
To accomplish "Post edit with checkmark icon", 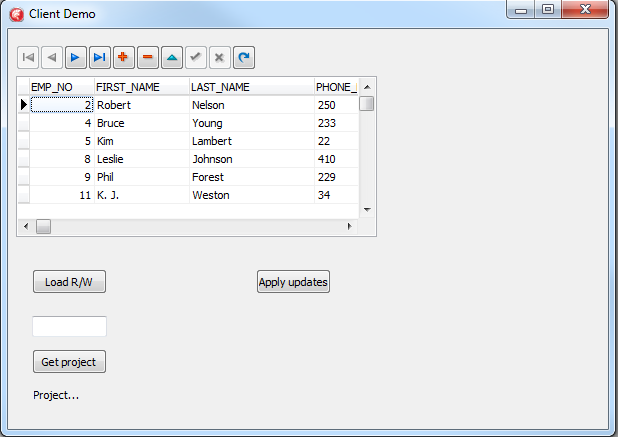I will pyautogui.click(x=196, y=58).
